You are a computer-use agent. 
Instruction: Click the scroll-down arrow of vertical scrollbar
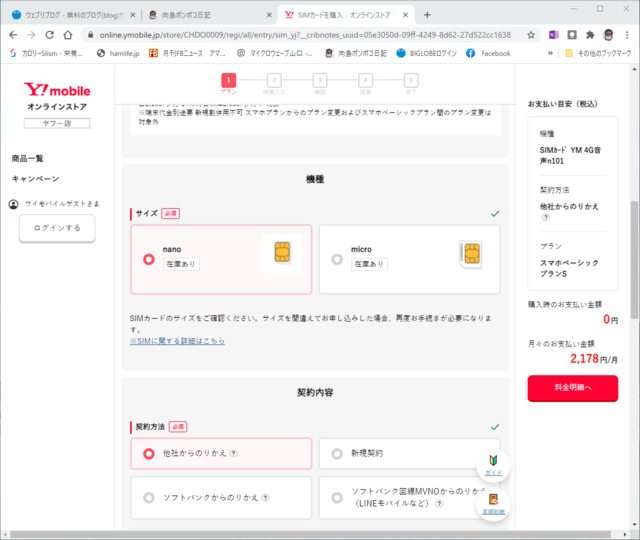pos(634,525)
